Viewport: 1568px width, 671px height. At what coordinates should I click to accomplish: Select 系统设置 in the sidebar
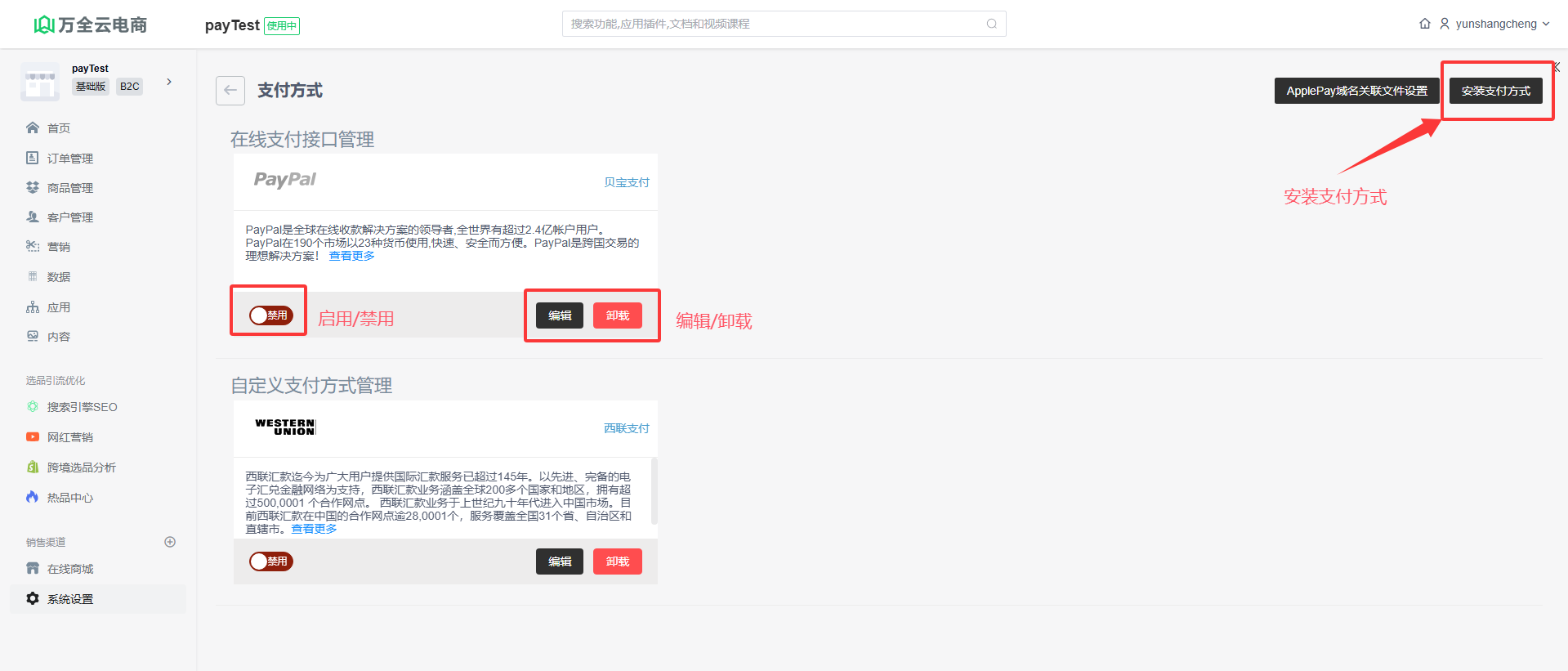coord(70,599)
